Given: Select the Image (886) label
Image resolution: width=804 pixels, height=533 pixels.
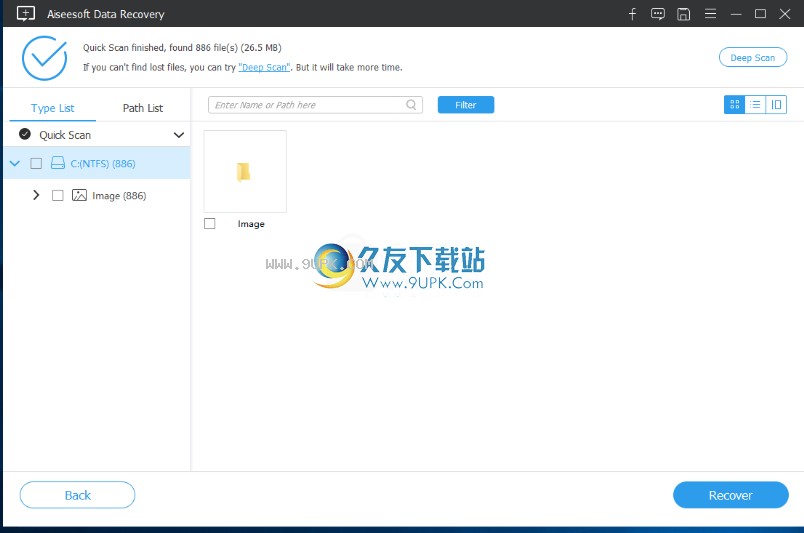Looking at the screenshot, I should [x=119, y=195].
